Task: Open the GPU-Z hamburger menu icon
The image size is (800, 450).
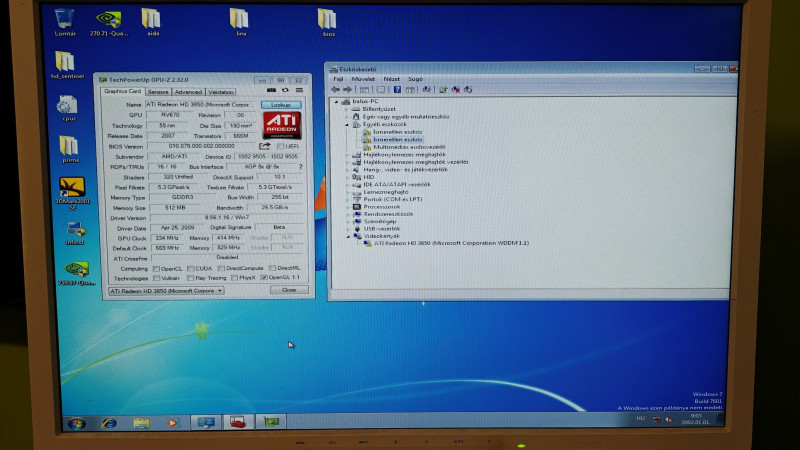Action: (x=299, y=90)
